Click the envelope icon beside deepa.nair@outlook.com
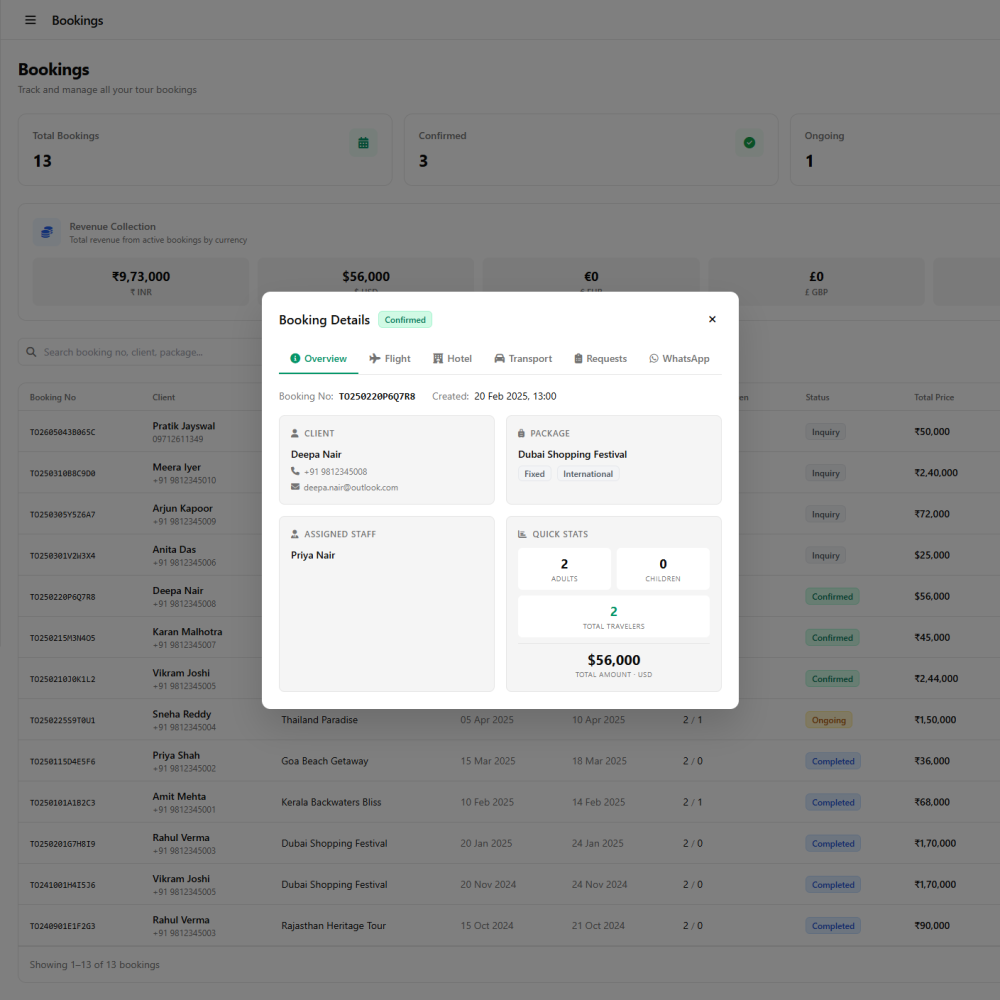The width and height of the screenshot is (1000, 1000). 295,487
